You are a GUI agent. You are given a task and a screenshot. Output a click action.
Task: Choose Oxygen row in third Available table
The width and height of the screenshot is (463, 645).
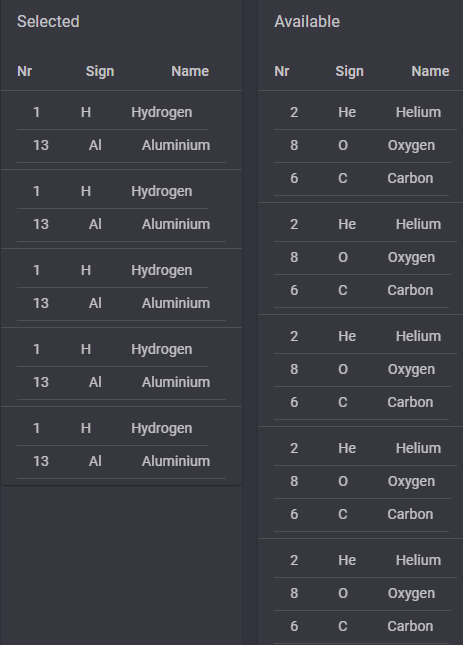click(362, 369)
